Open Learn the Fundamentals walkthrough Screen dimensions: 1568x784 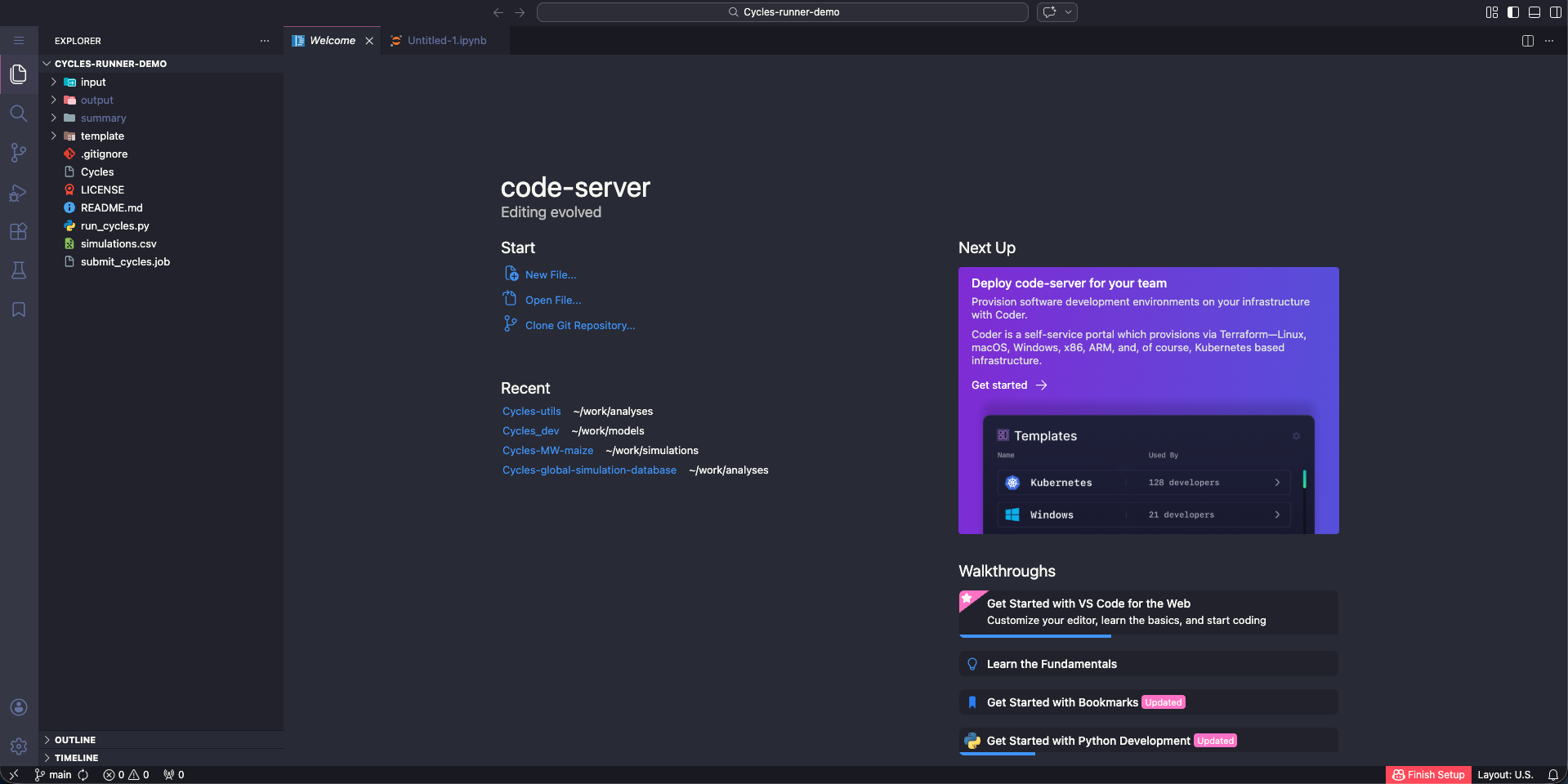pyautogui.click(x=1148, y=664)
